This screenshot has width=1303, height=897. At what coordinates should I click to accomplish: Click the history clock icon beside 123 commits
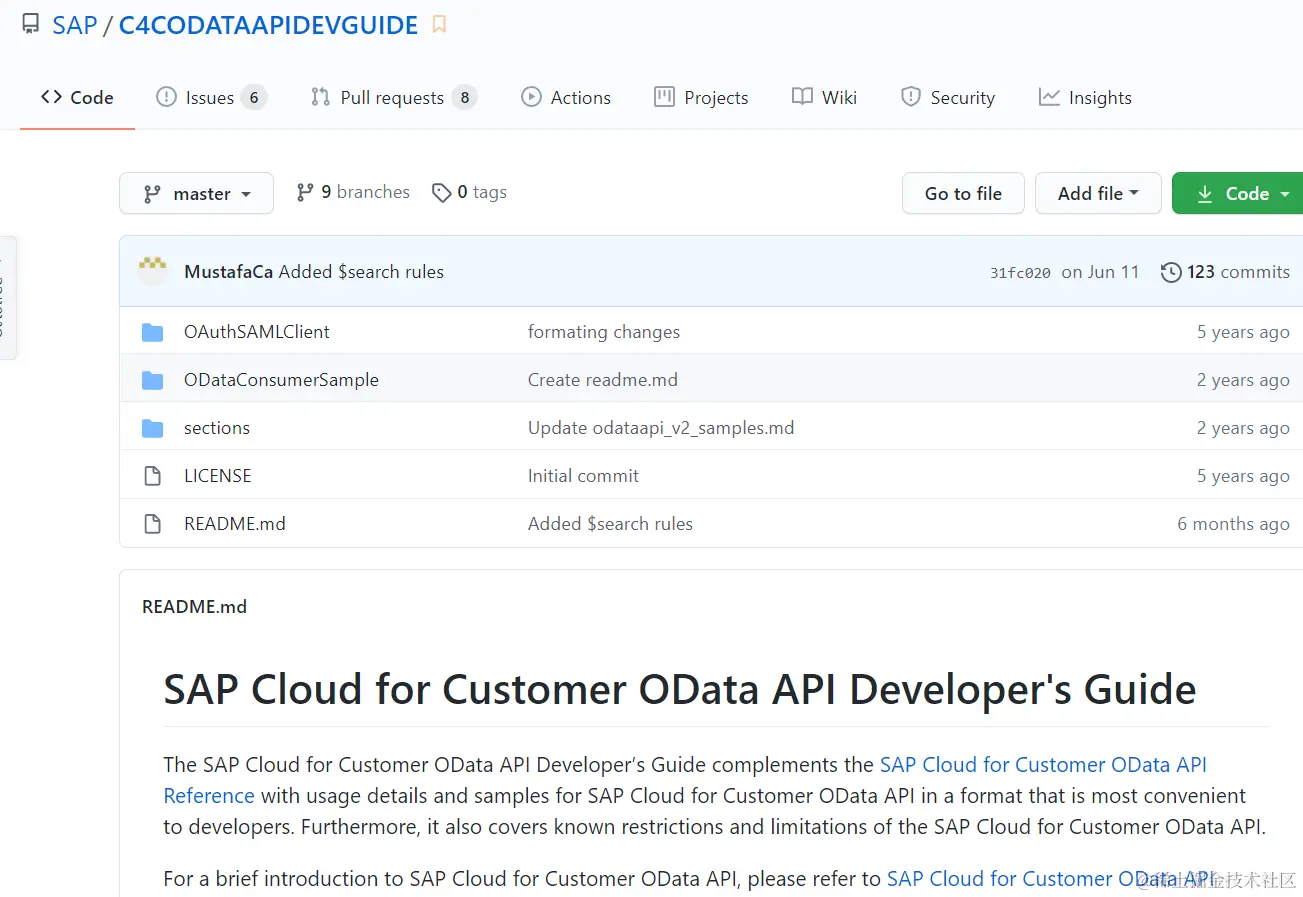tap(1171, 271)
